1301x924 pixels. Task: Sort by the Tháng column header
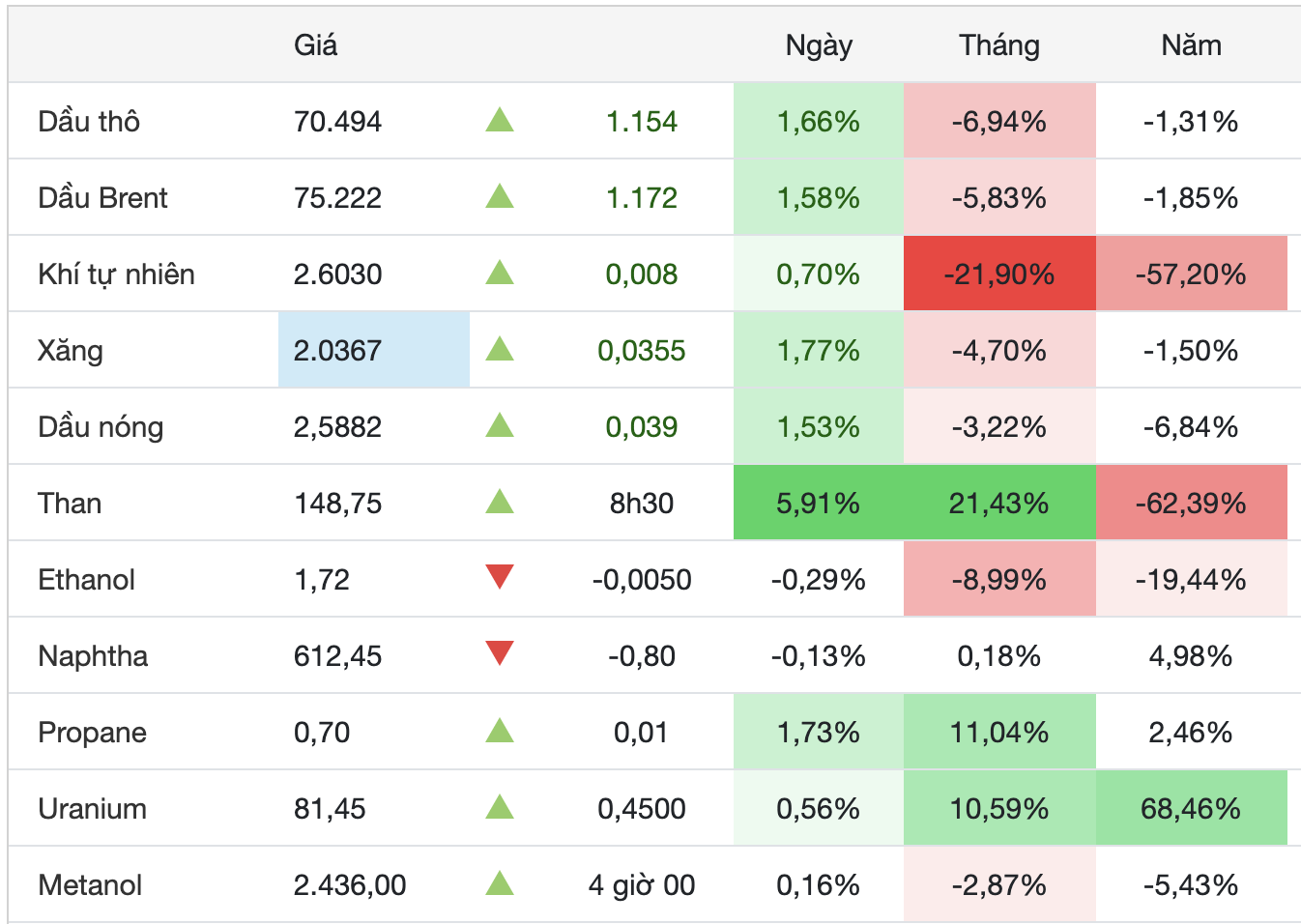click(x=999, y=45)
